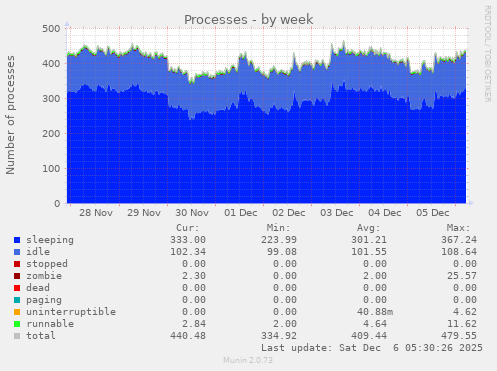Click sleeping average value 301.21
497x371 pixels.
pos(369,240)
